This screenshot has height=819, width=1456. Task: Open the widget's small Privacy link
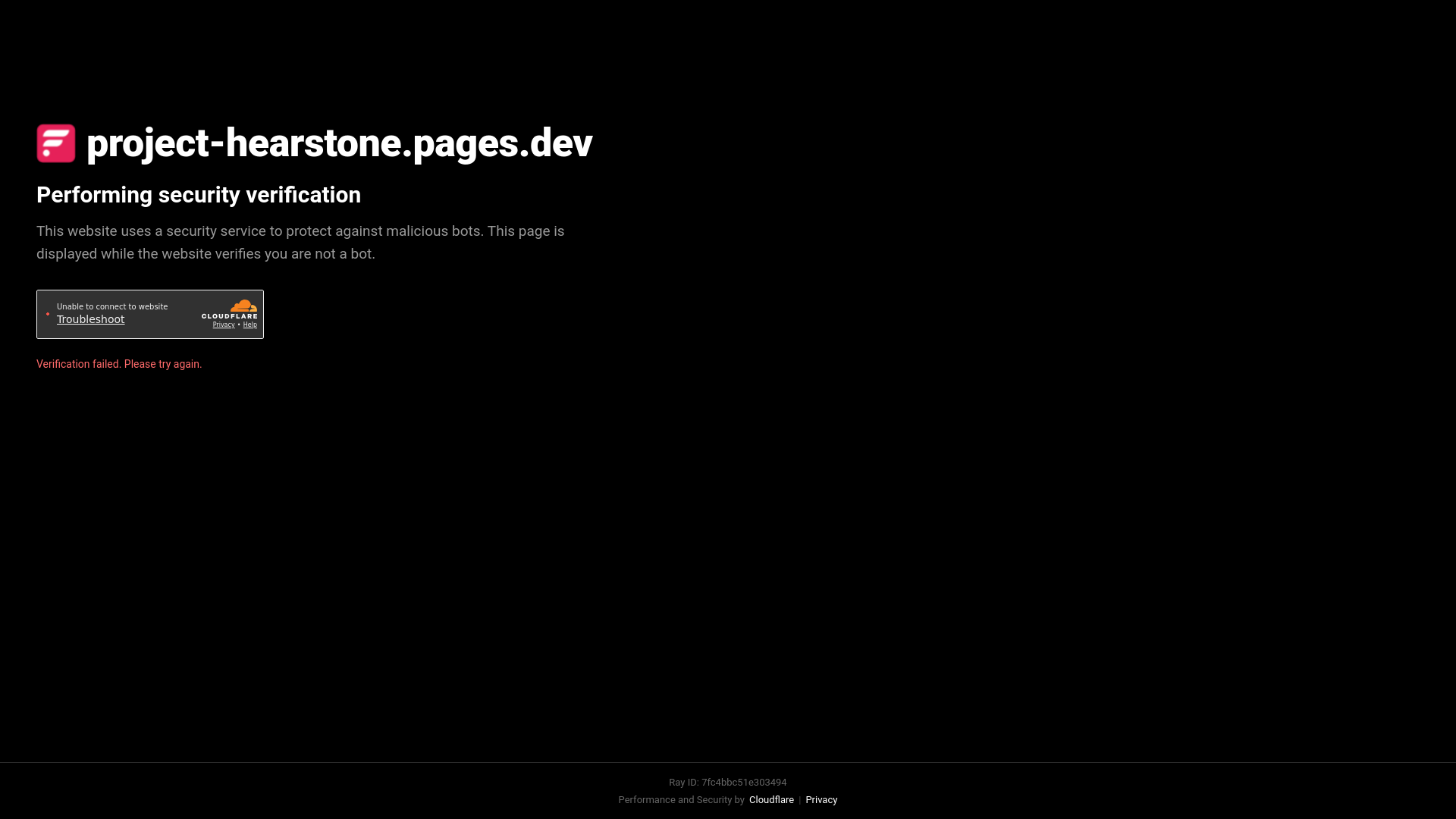click(224, 325)
